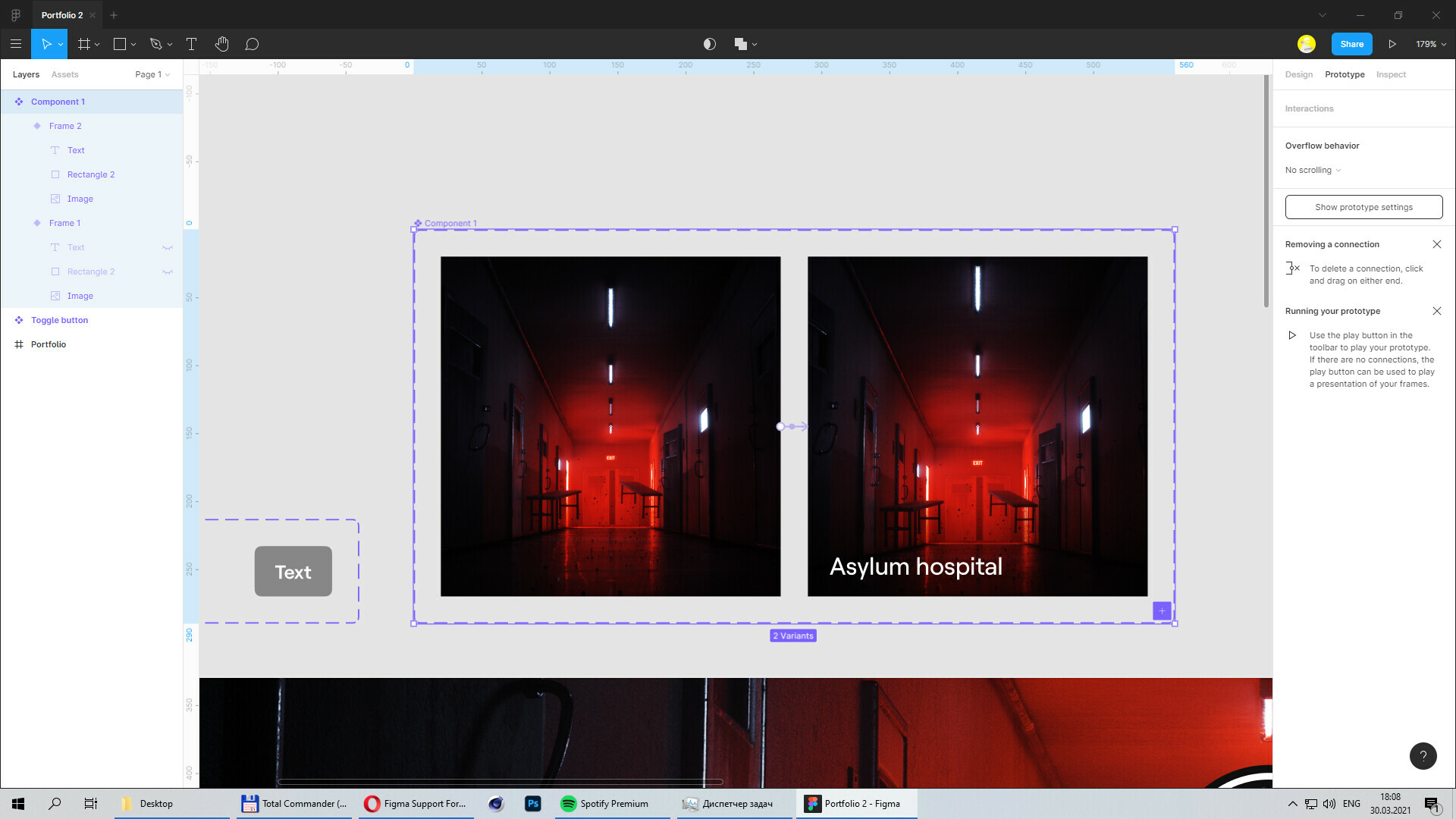Image resolution: width=1456 pixels, height=819 pixels.
Task: Switch to the Design tab
Action: (x=1298, y=74)
